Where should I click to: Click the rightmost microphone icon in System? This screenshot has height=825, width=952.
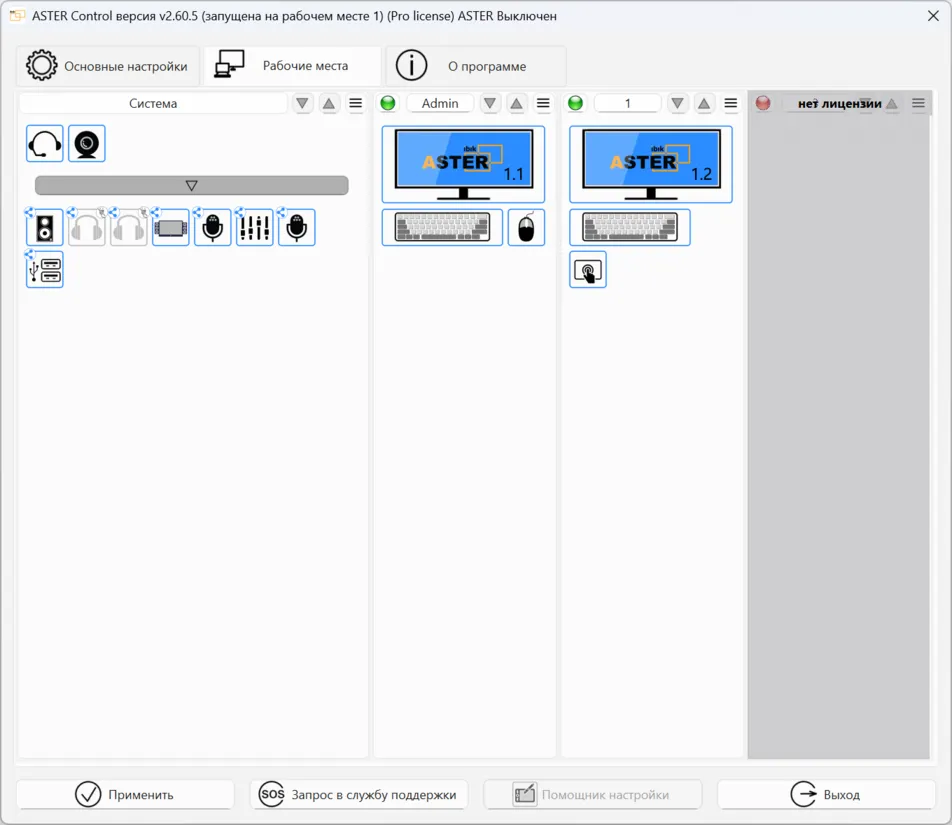(296, 226)
